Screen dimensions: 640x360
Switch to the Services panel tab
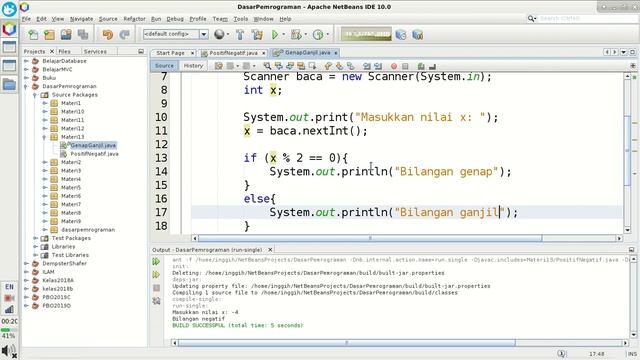(95, 51)
